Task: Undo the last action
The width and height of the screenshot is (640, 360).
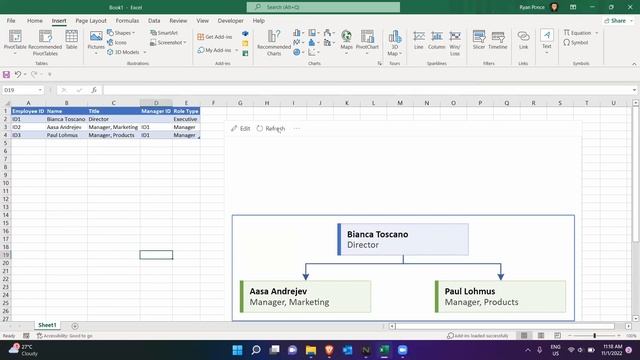Action: tap(18, 74)
